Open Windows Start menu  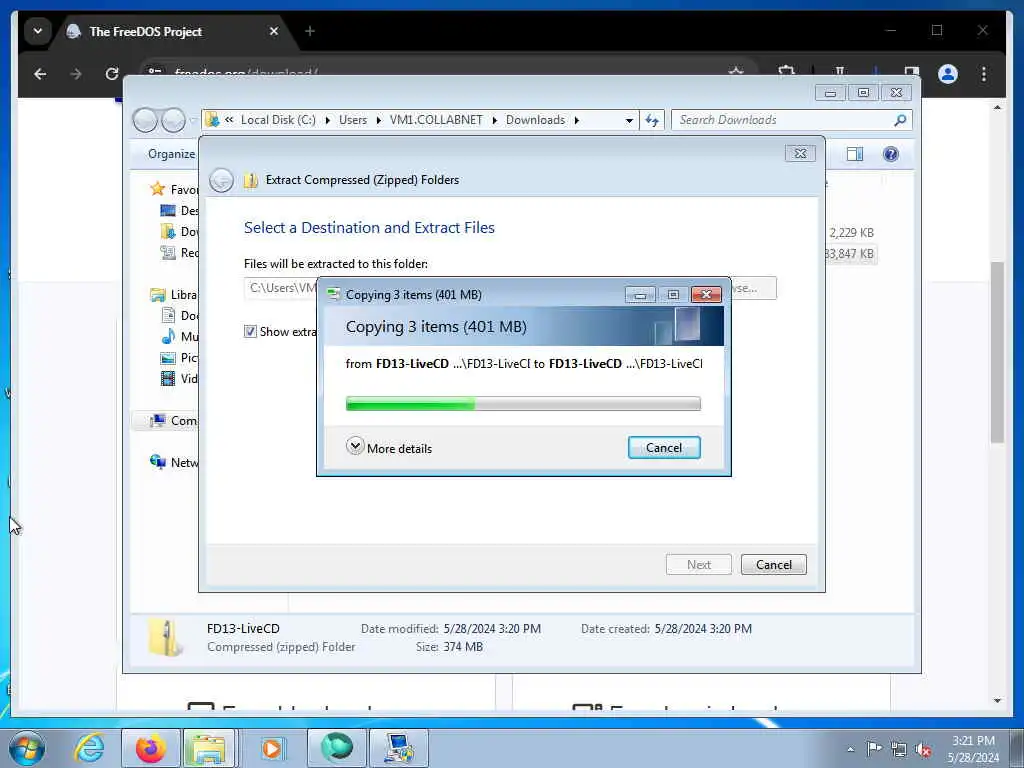(x=26, y=748)
